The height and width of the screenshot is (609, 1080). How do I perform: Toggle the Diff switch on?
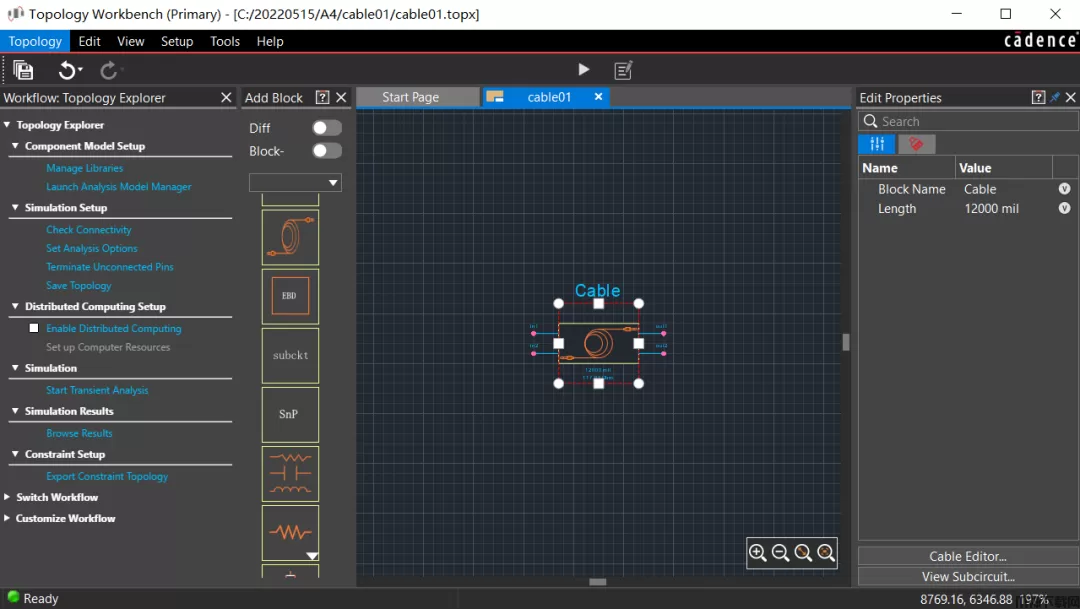(326, 128)
